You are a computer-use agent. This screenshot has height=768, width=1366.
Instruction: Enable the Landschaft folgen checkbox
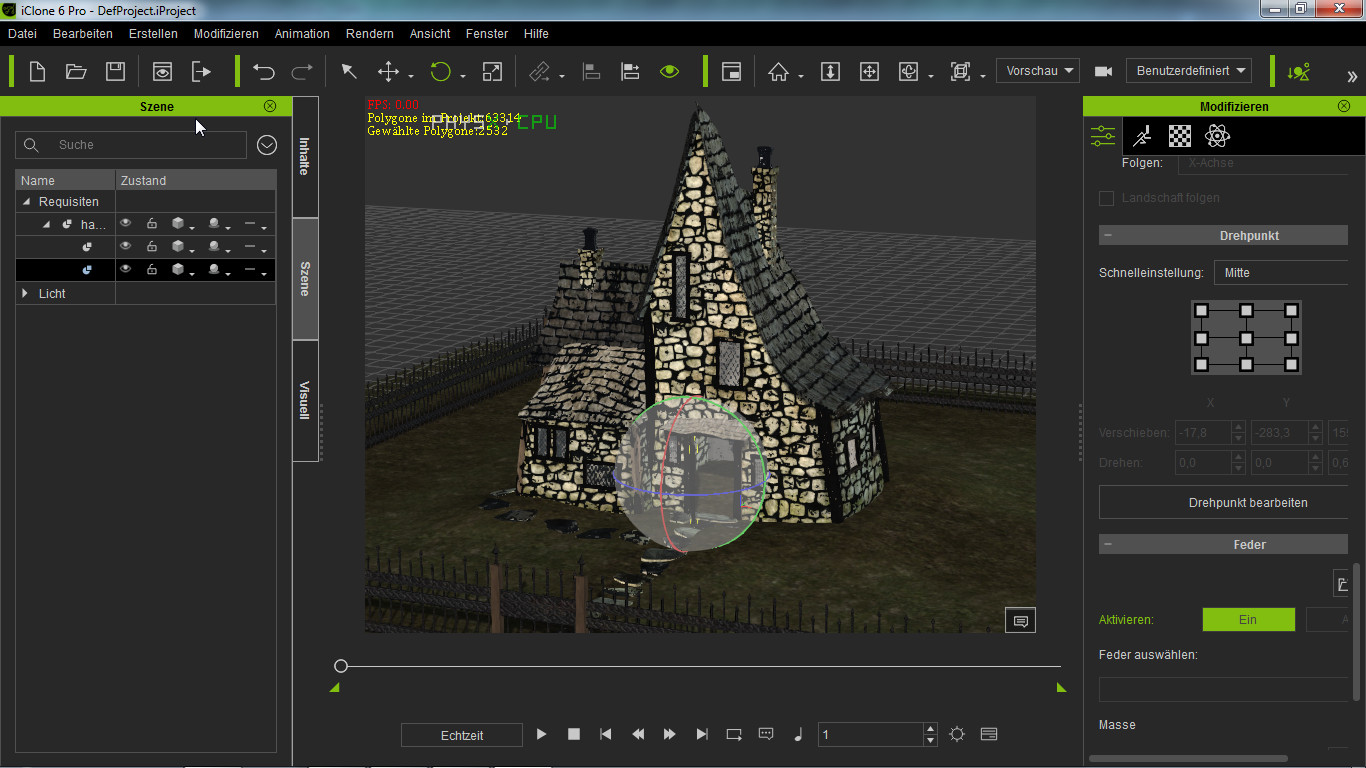(1106, 198)
